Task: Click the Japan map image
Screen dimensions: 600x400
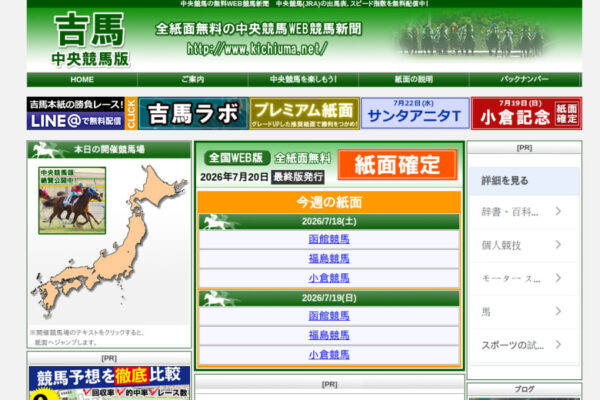Action: tap(111, 242)
